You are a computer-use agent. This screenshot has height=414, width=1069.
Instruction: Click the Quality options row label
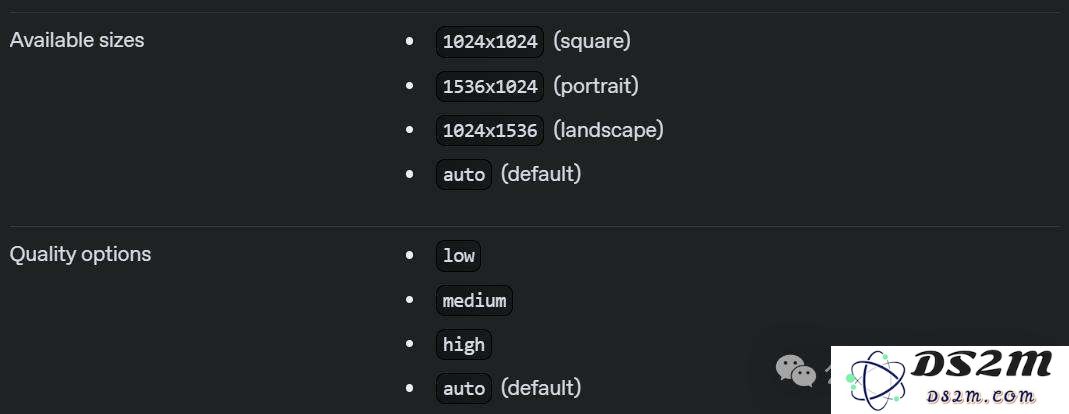coord(80,254)
